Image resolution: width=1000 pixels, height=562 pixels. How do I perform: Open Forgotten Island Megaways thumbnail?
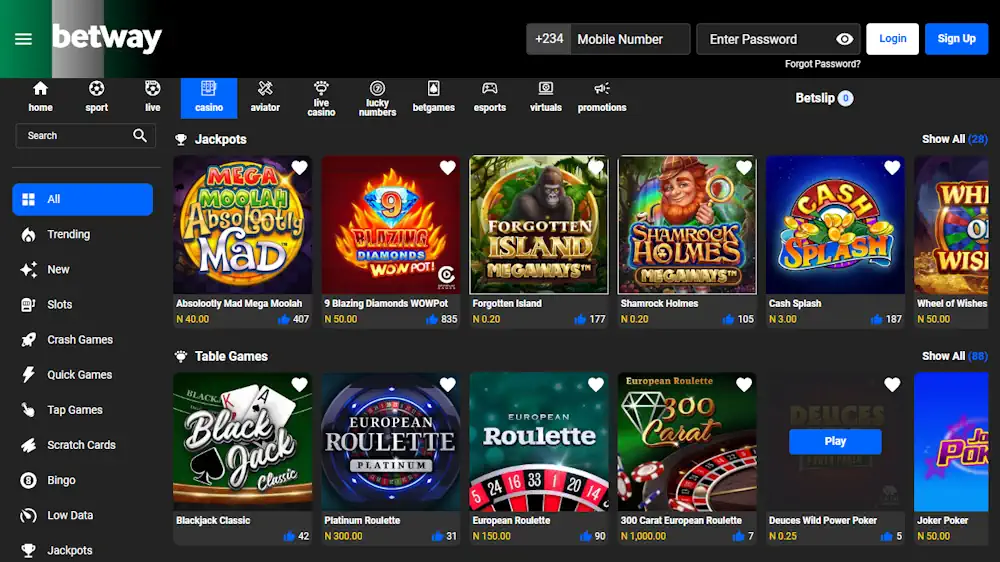(x=539, y=225)
